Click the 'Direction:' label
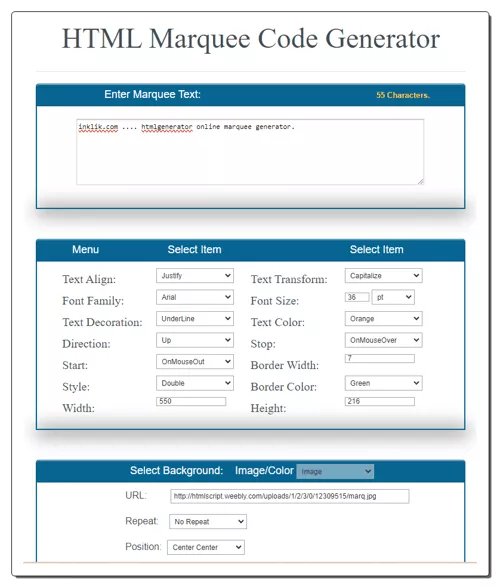Viewport: 500px width, 587px height. [86, 344]
